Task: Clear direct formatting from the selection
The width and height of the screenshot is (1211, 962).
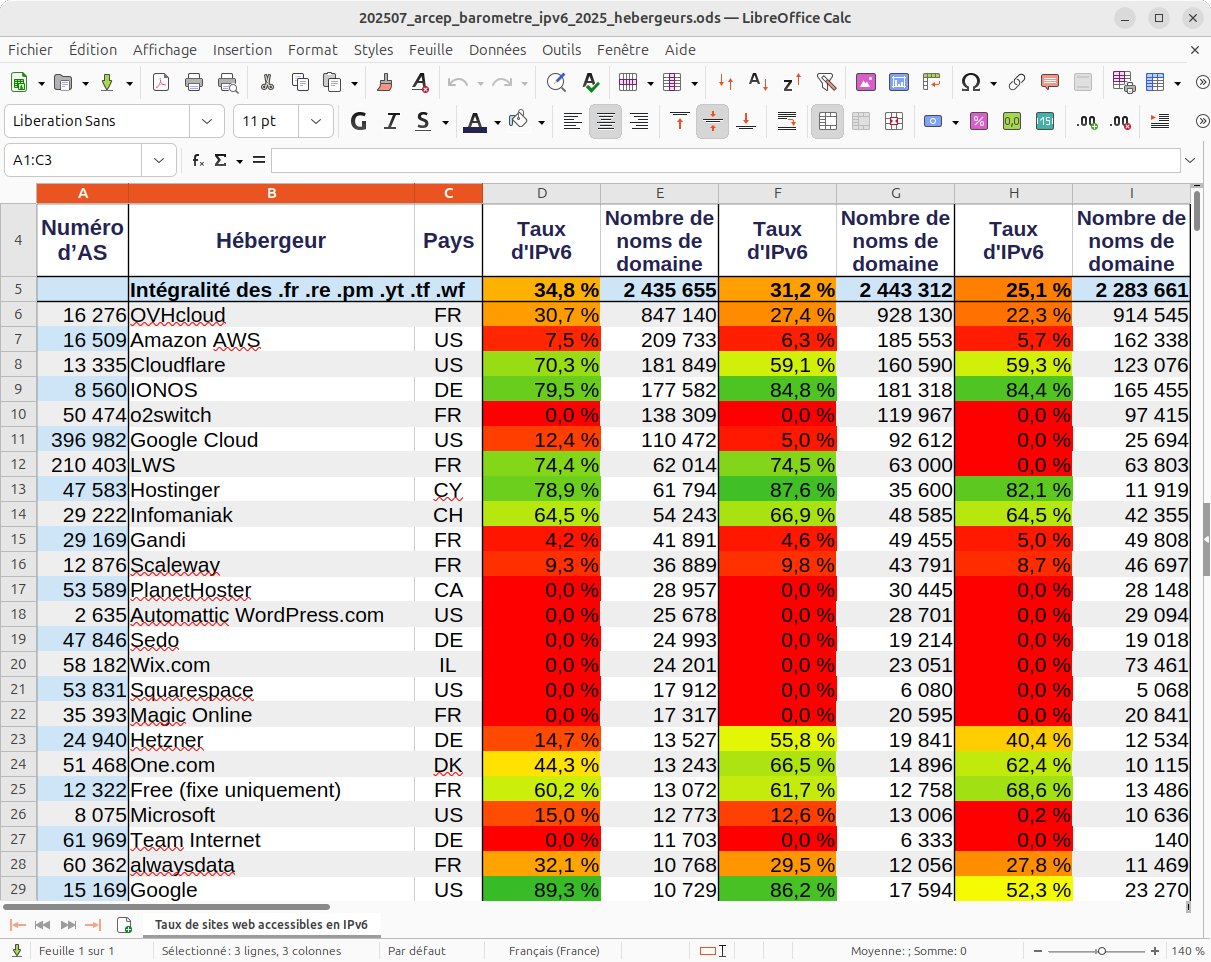Action: [420, 83]
